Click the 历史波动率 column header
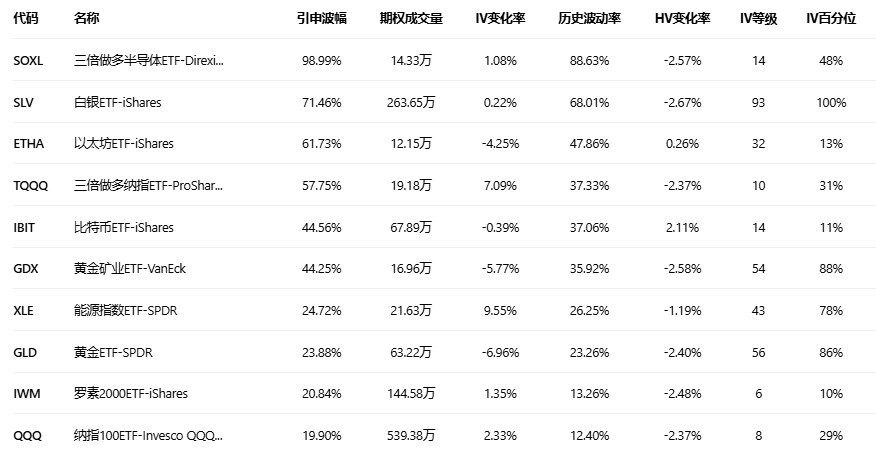 click(589, 19)
